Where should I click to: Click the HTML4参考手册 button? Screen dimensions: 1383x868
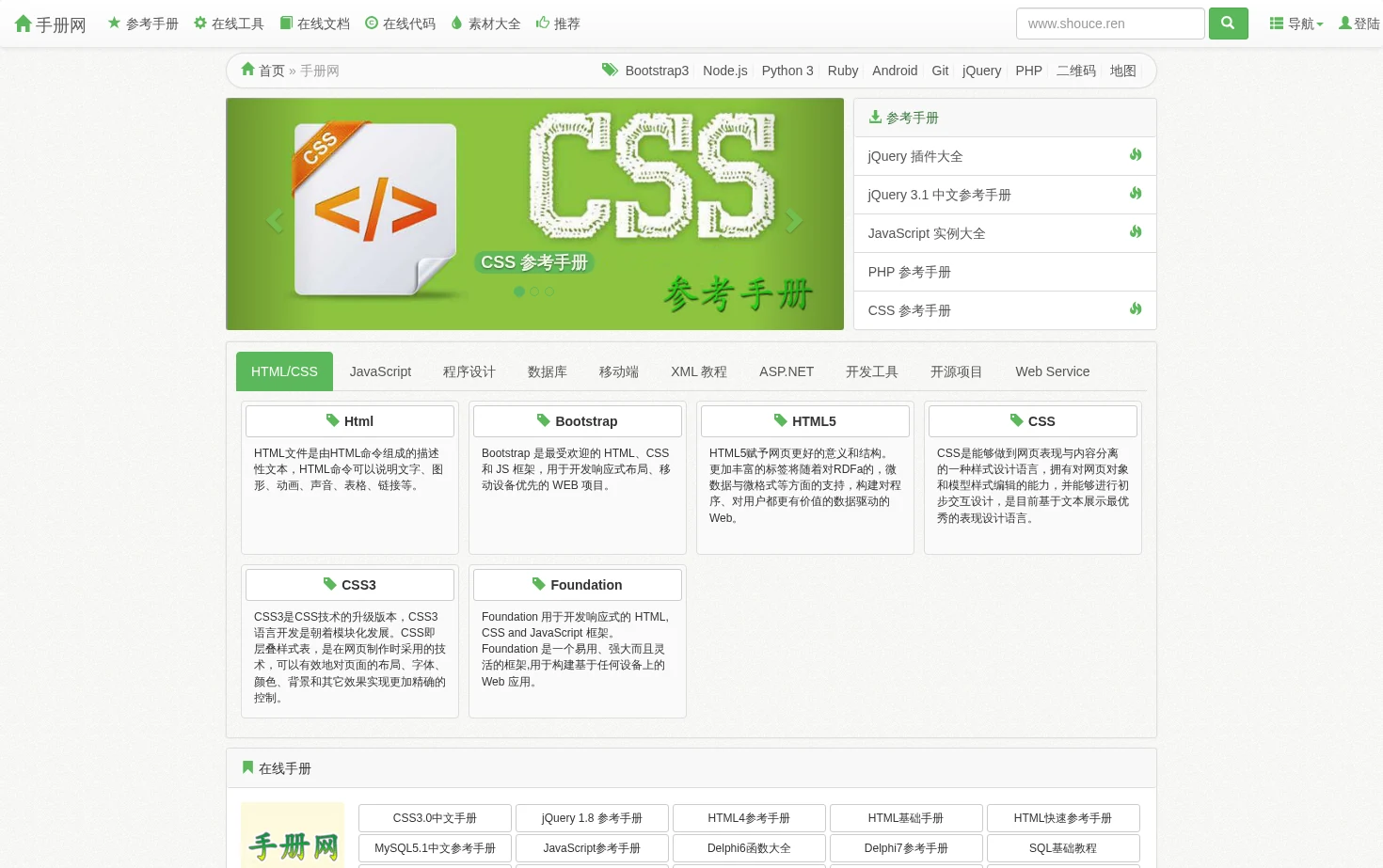tap(749, 818)
